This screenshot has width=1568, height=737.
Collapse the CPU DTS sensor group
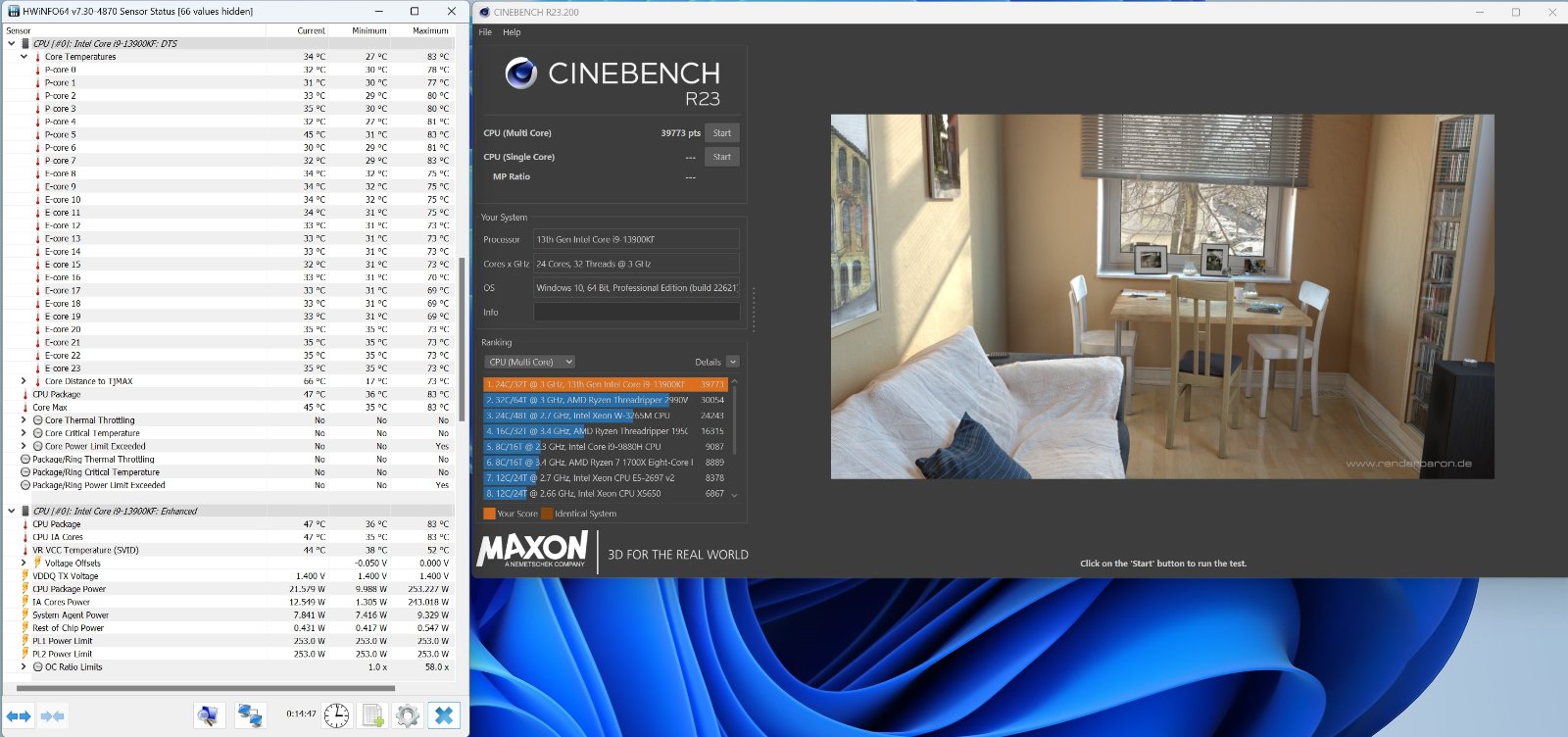[x=12, y=44]
